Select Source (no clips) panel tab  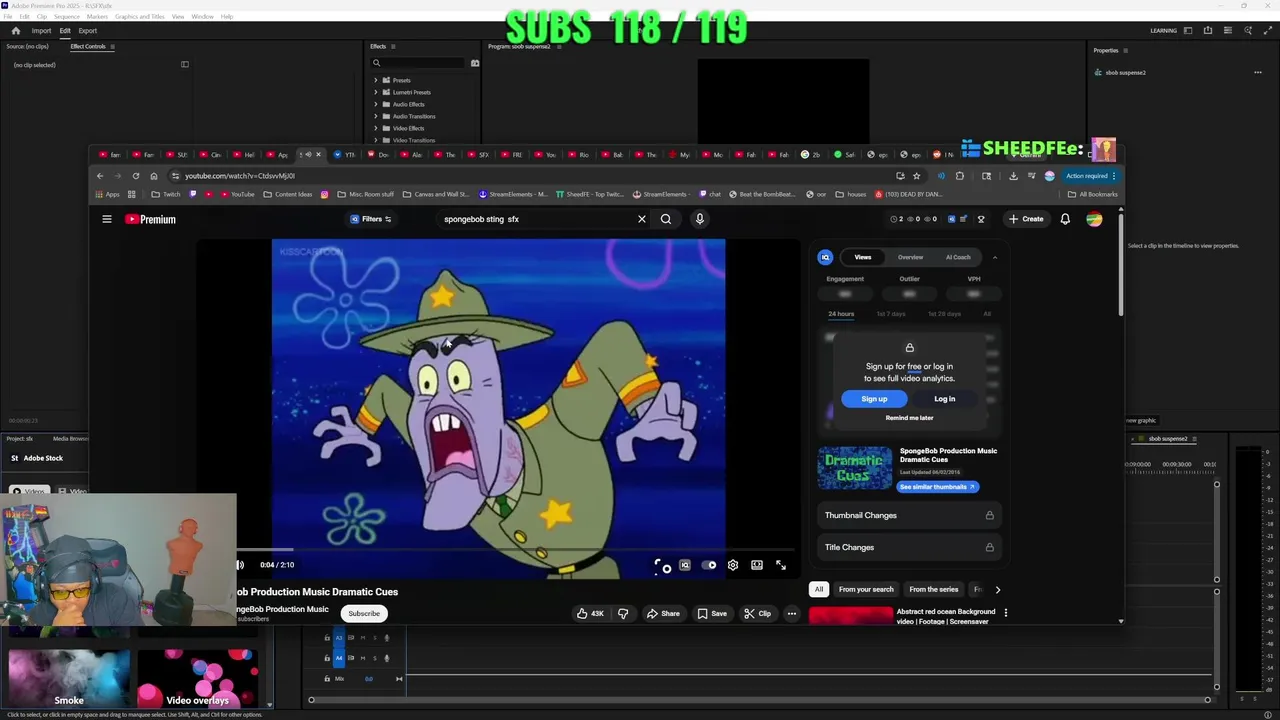pos(27,46)
